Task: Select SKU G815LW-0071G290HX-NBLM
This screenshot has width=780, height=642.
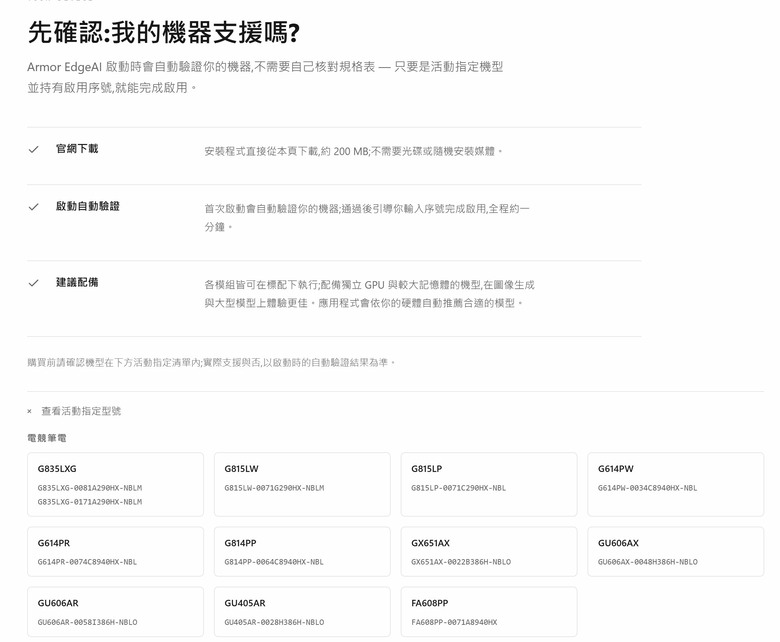Action: tap(274, 488)
